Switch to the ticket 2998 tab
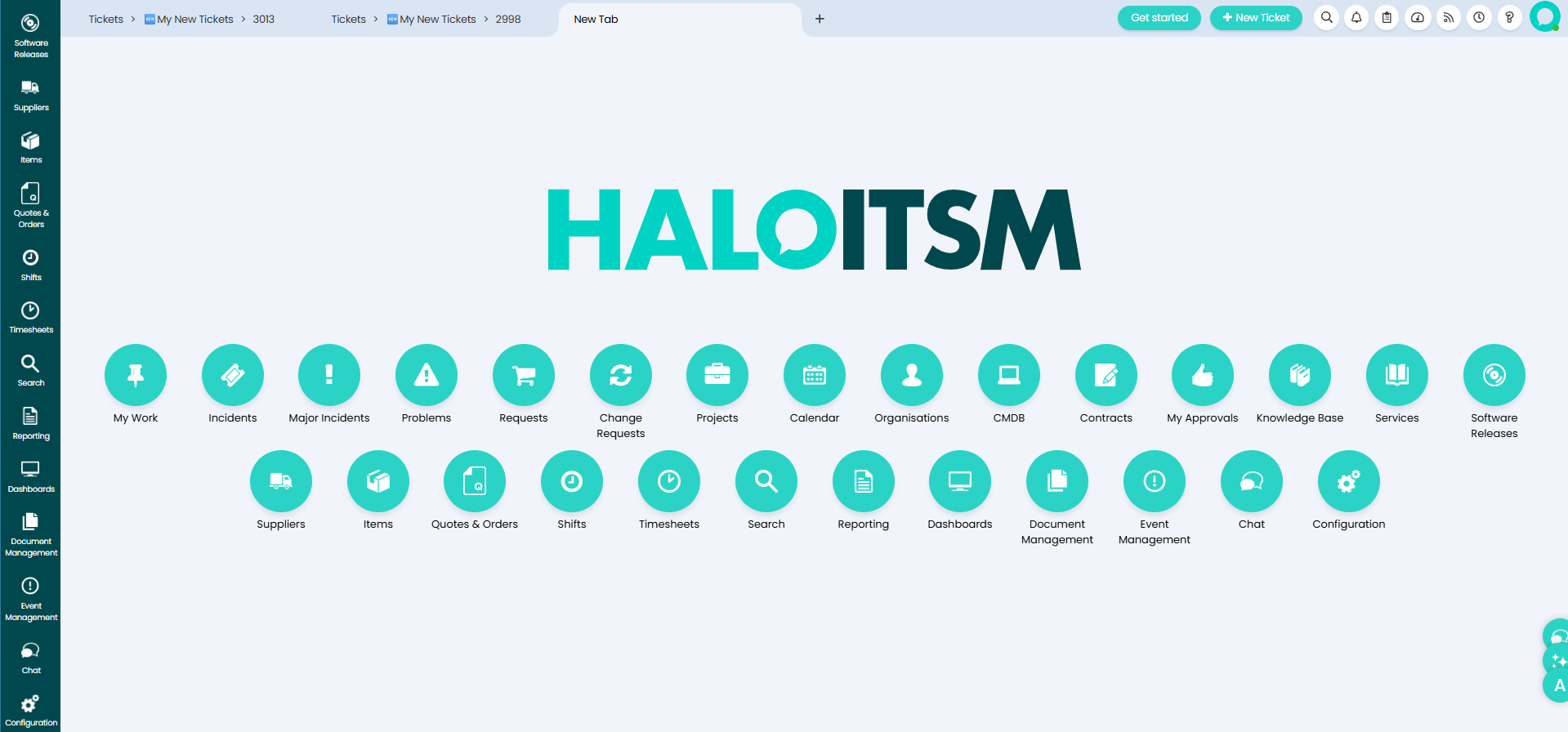Image resolution: width=1568 pixels, height=732 pixels. (x=426, y=19)
